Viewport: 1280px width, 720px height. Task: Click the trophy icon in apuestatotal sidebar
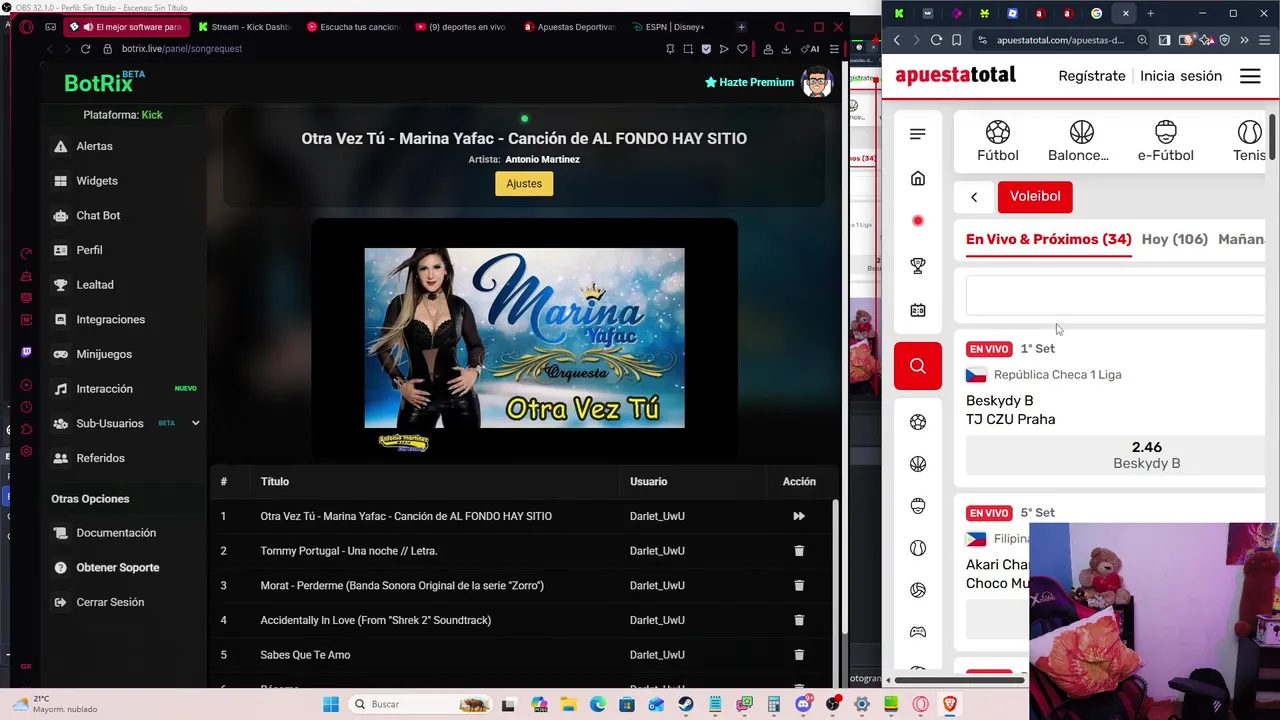[x=918, y=266]
